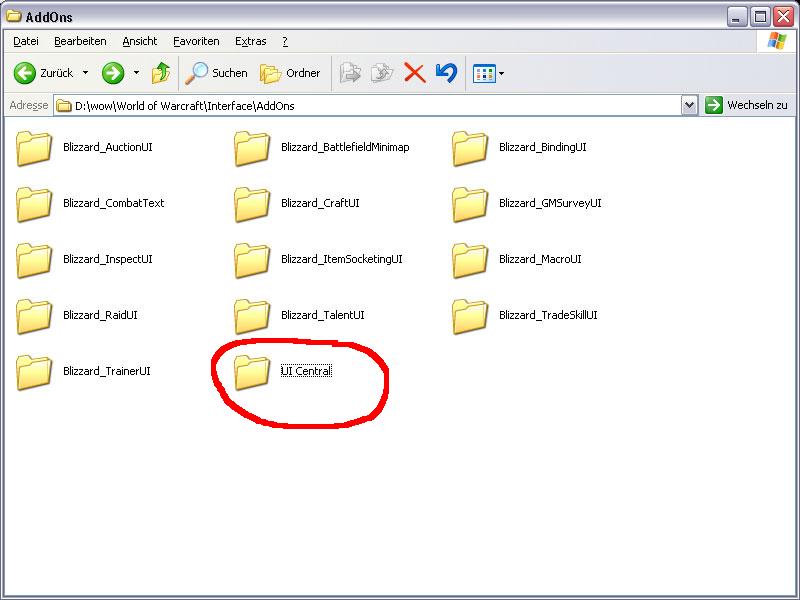
Task: Click the Views icon in toolbar
Action: [484, 73]
